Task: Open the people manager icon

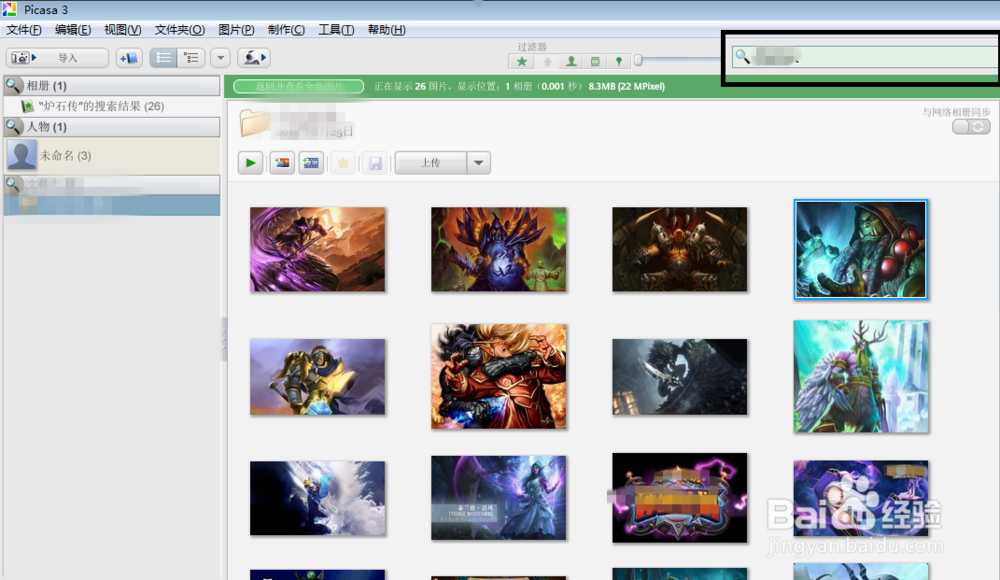Action: click(253, 58)
